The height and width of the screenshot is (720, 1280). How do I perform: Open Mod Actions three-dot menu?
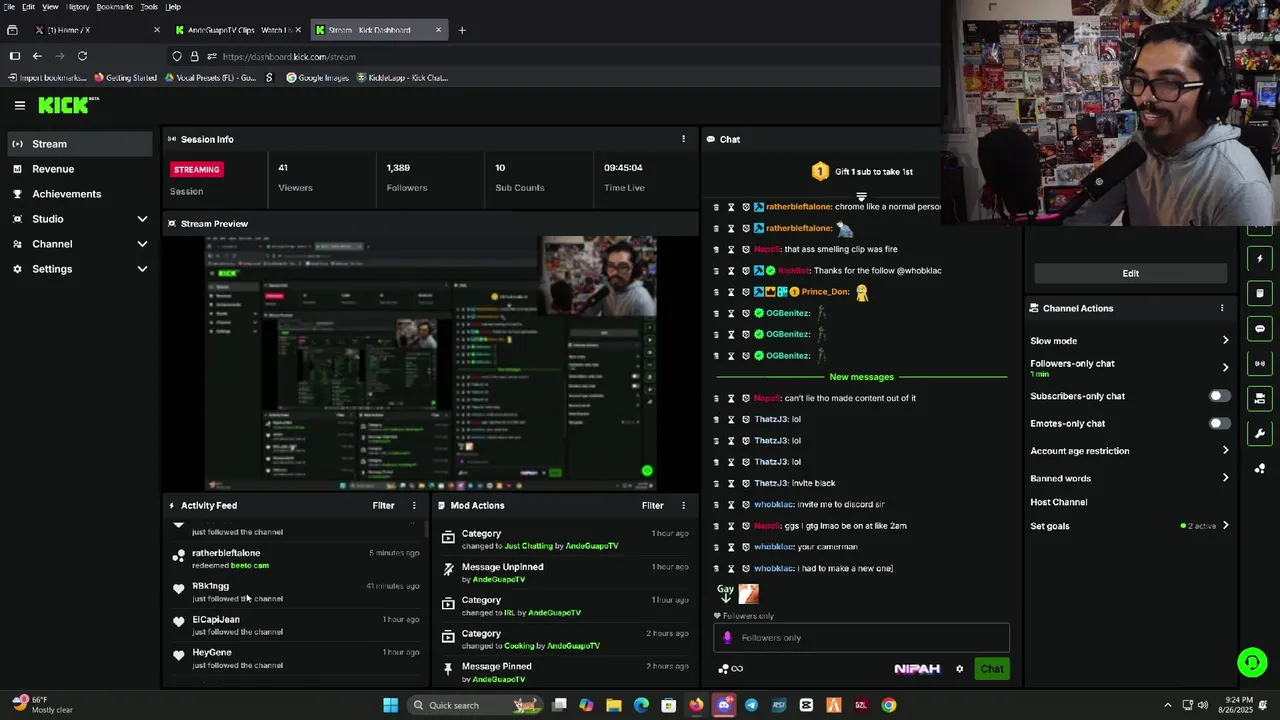(683, 506)
